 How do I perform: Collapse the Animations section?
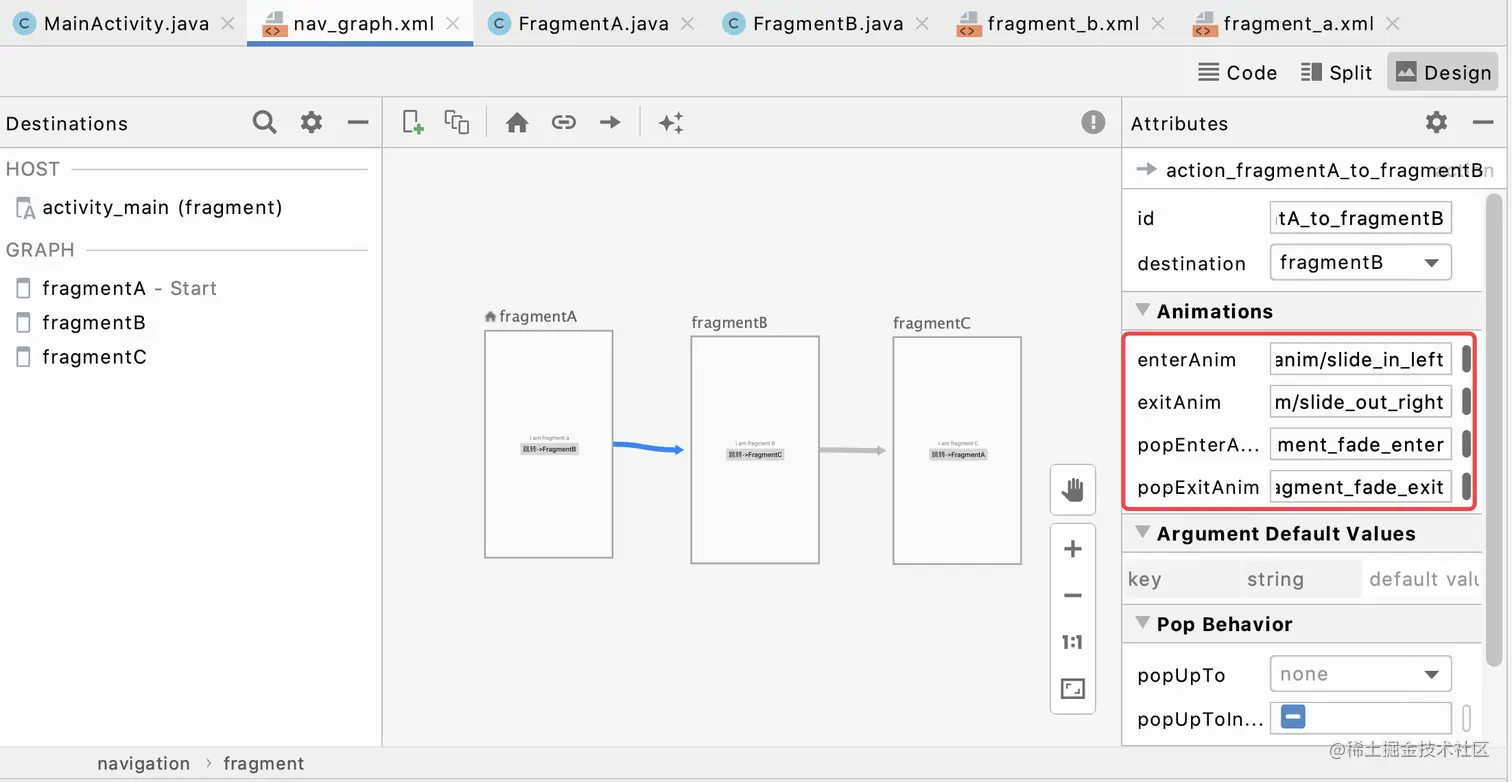[1143, 311]
